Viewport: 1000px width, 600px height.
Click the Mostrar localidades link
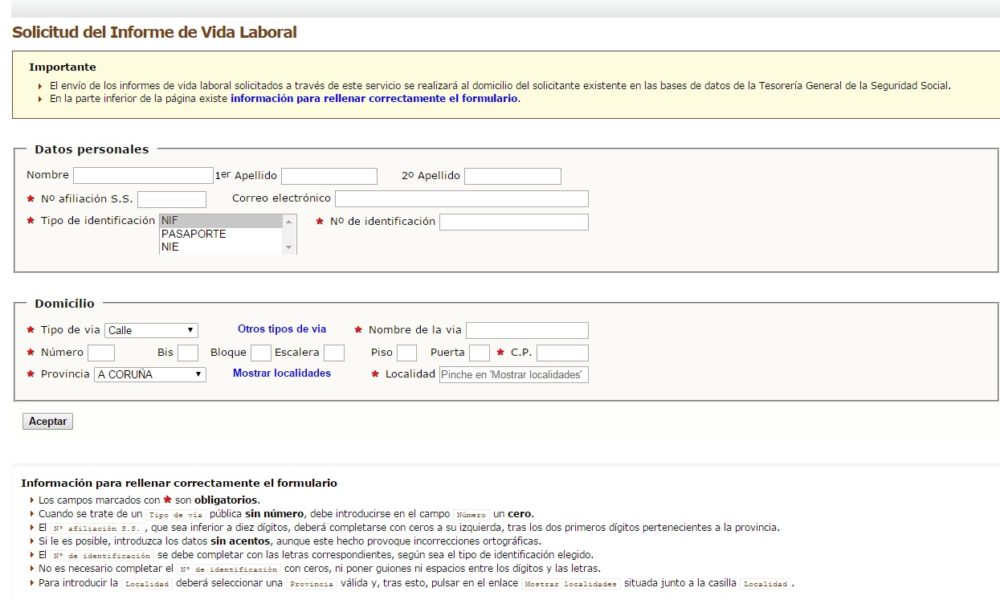(281, 373)
